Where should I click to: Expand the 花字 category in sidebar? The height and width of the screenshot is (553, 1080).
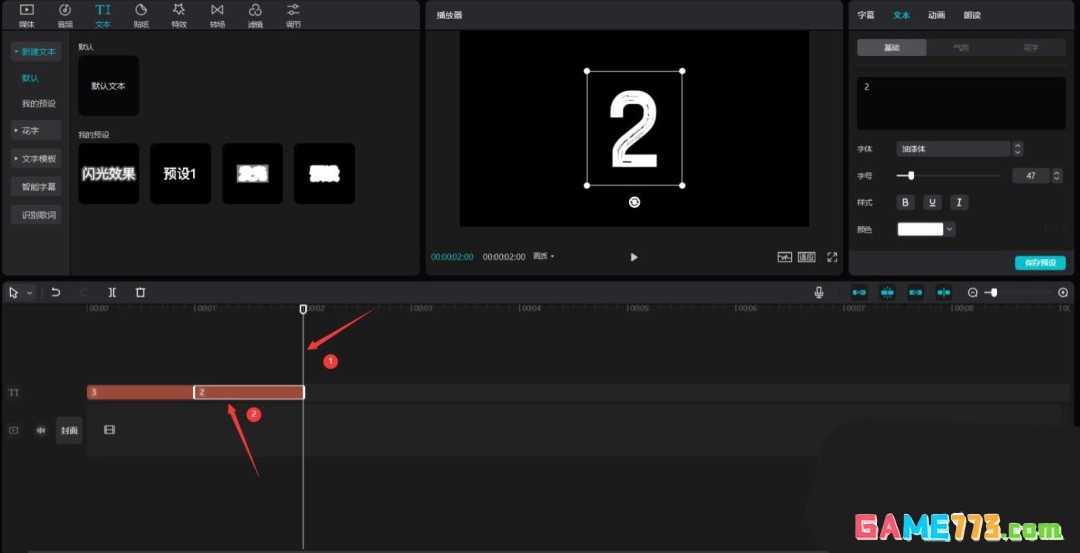click(35, 130)
